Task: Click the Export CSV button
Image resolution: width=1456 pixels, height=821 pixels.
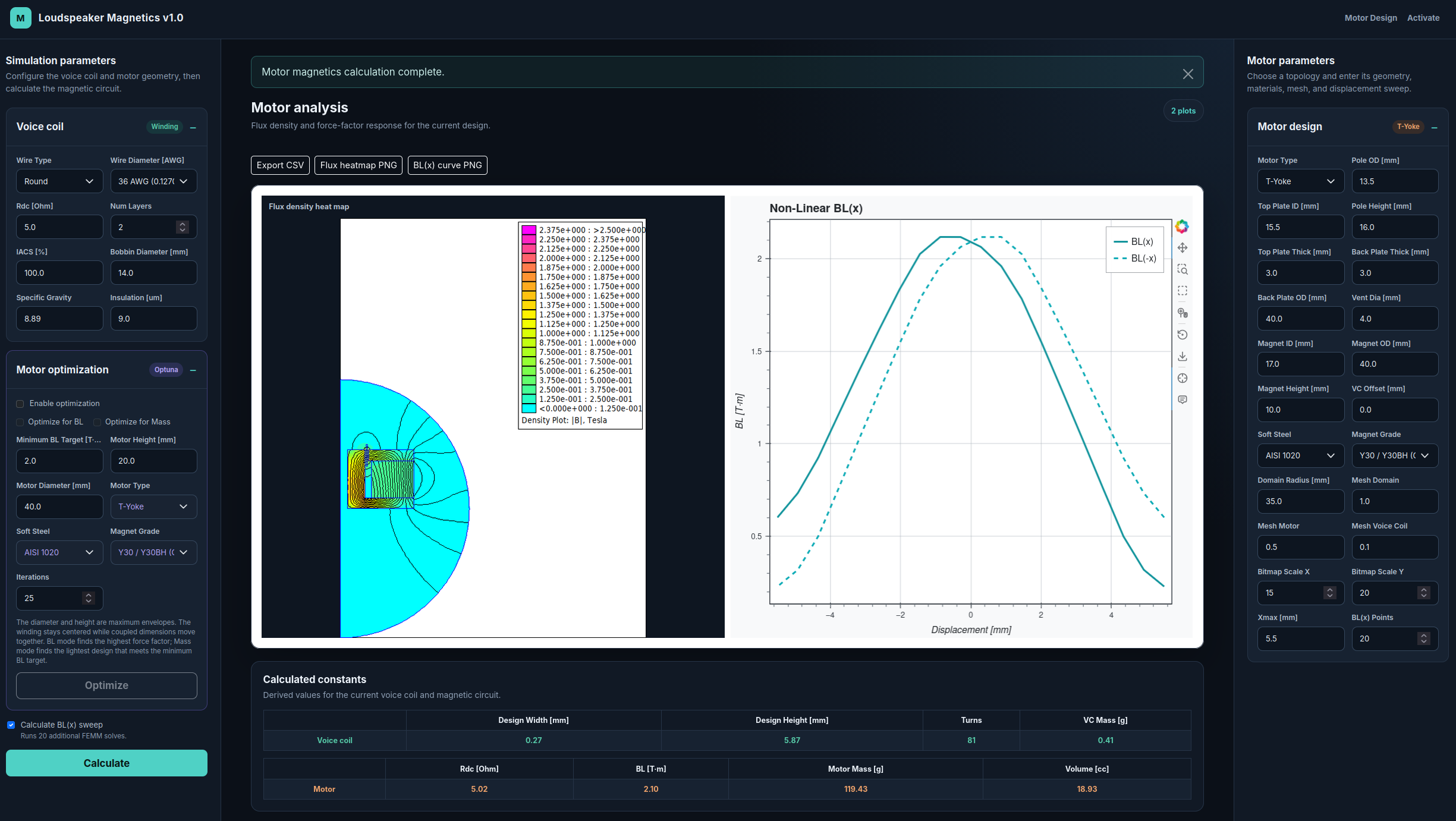Action: (x=280, y=165)
